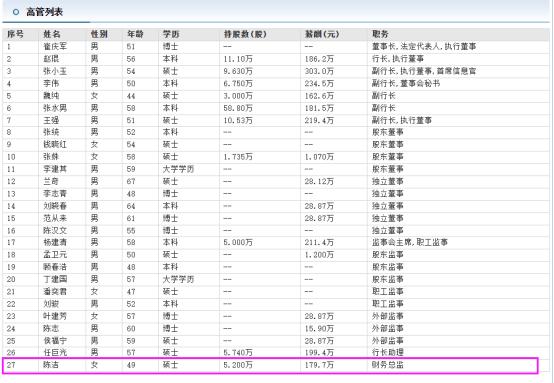Select the name 李伟 in row 4
This screenshot has width=554, height=383.
[51, 84]
